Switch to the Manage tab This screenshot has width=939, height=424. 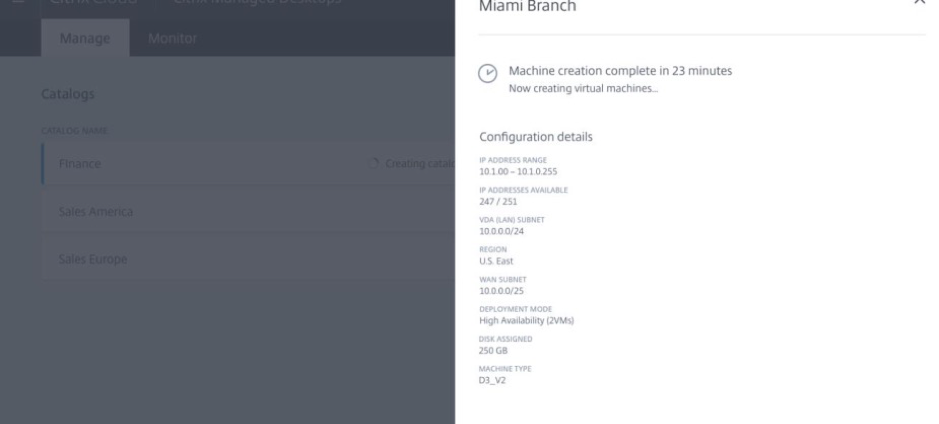tap(85, 38)
